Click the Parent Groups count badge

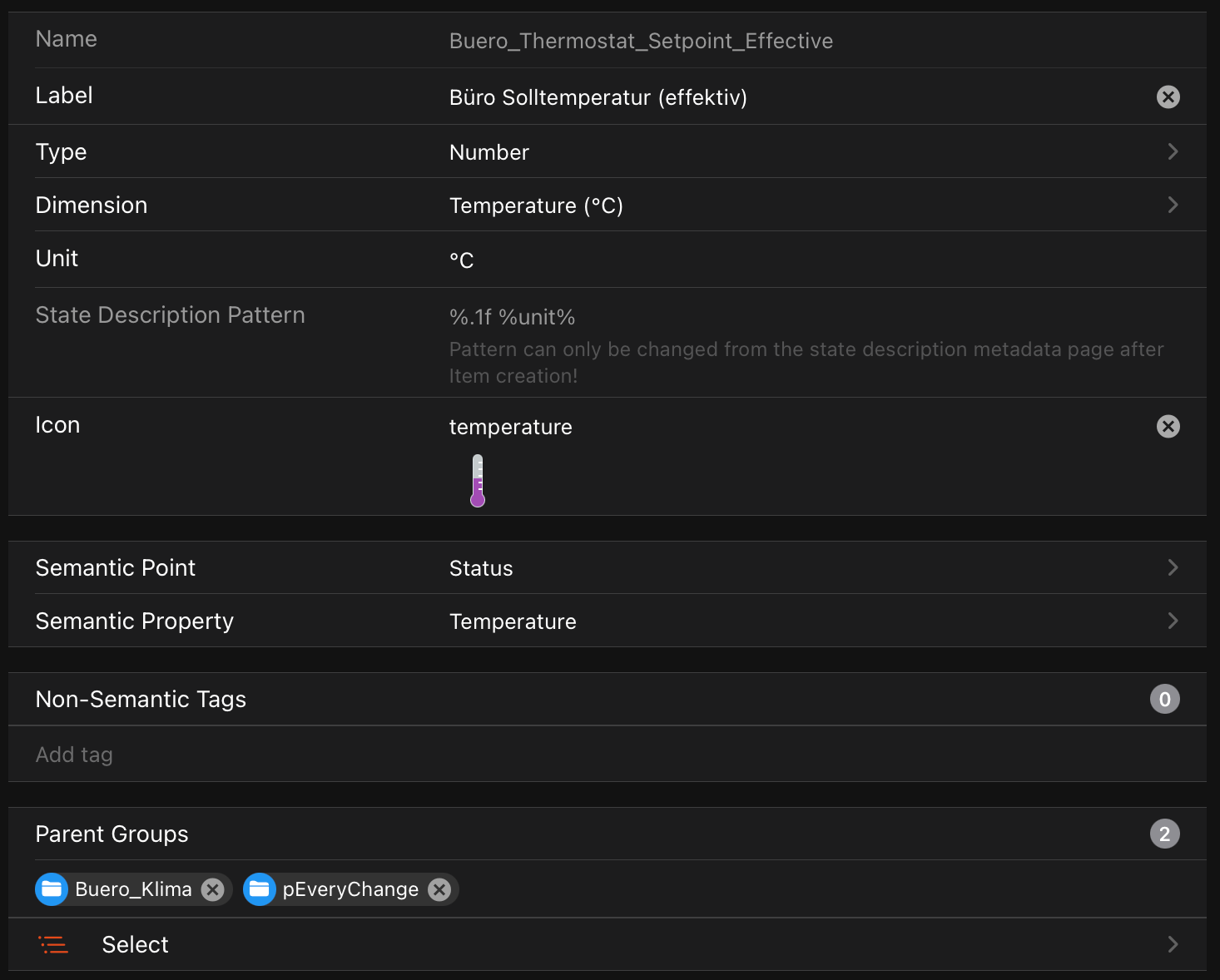[1165, 834]
